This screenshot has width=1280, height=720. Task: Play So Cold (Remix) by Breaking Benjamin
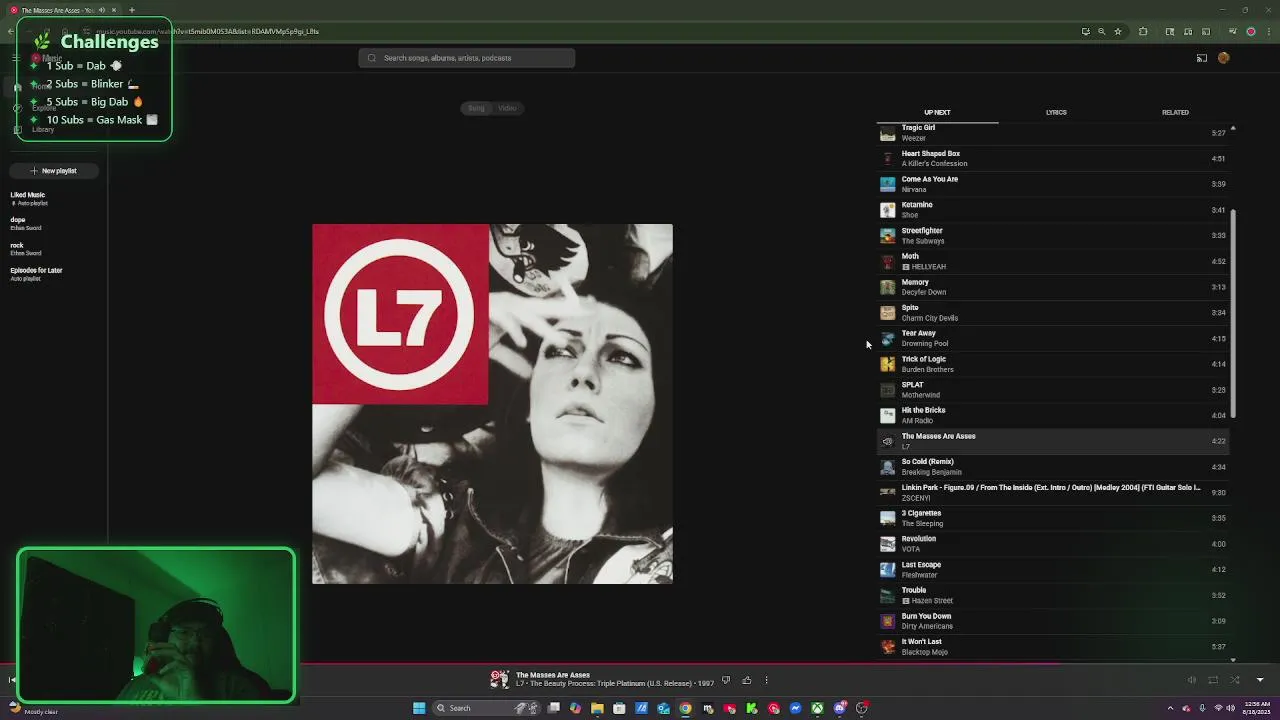(1053, 467)
